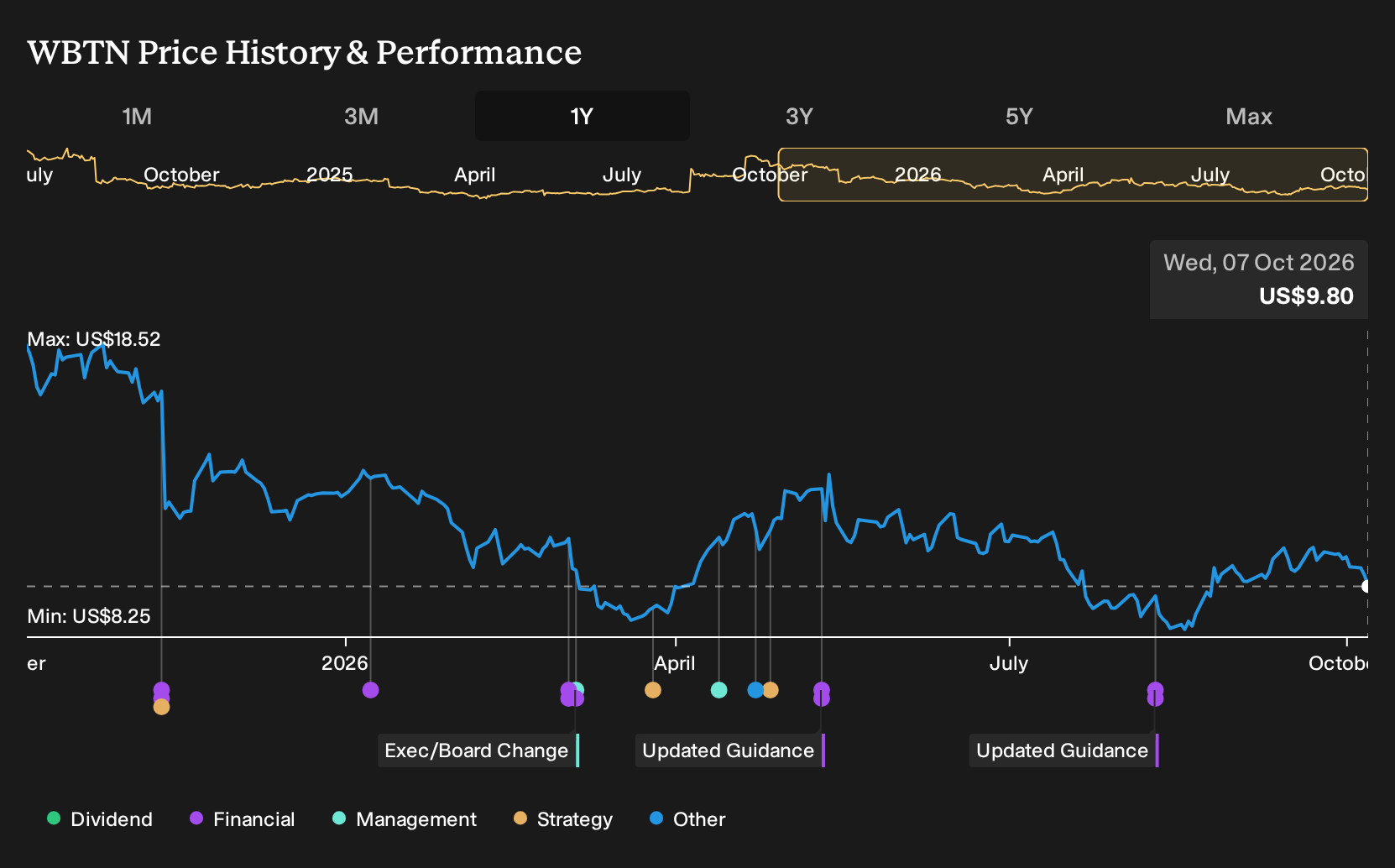Choose the 5Y range tab
This screenshot has width=1395, height=868.
(x=1019, y=116)
